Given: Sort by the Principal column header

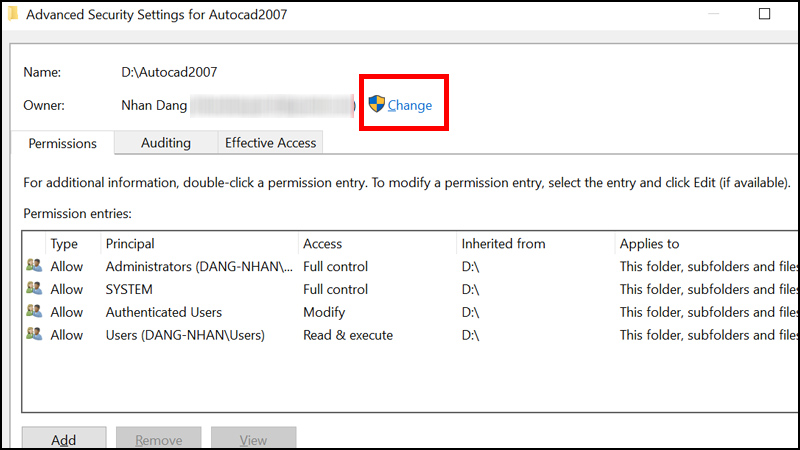Looking at the screenshot, I should [x=199, y=244].
